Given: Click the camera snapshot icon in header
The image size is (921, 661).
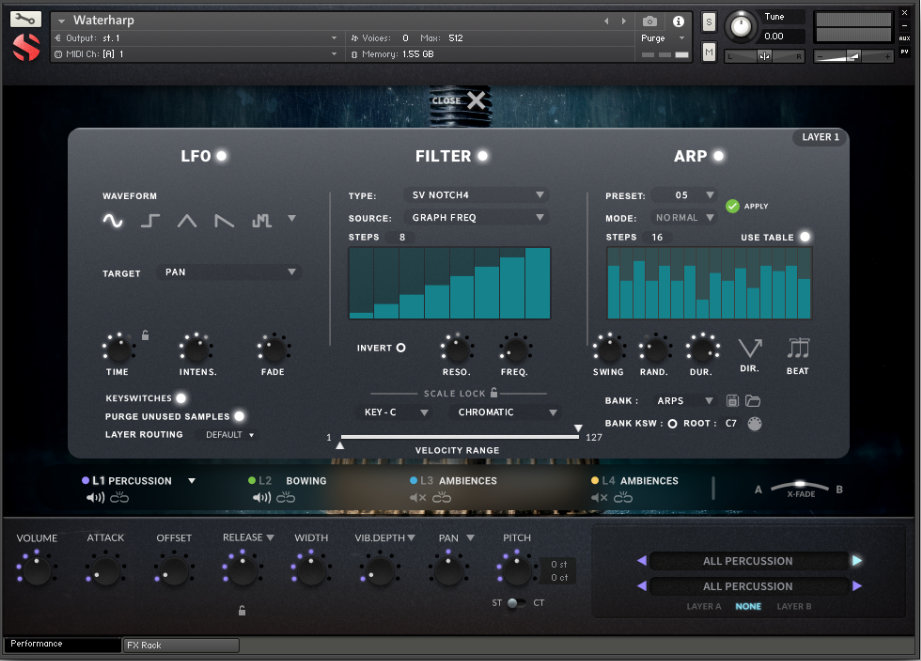Looking at the screenshot, I should pos(651,20).
